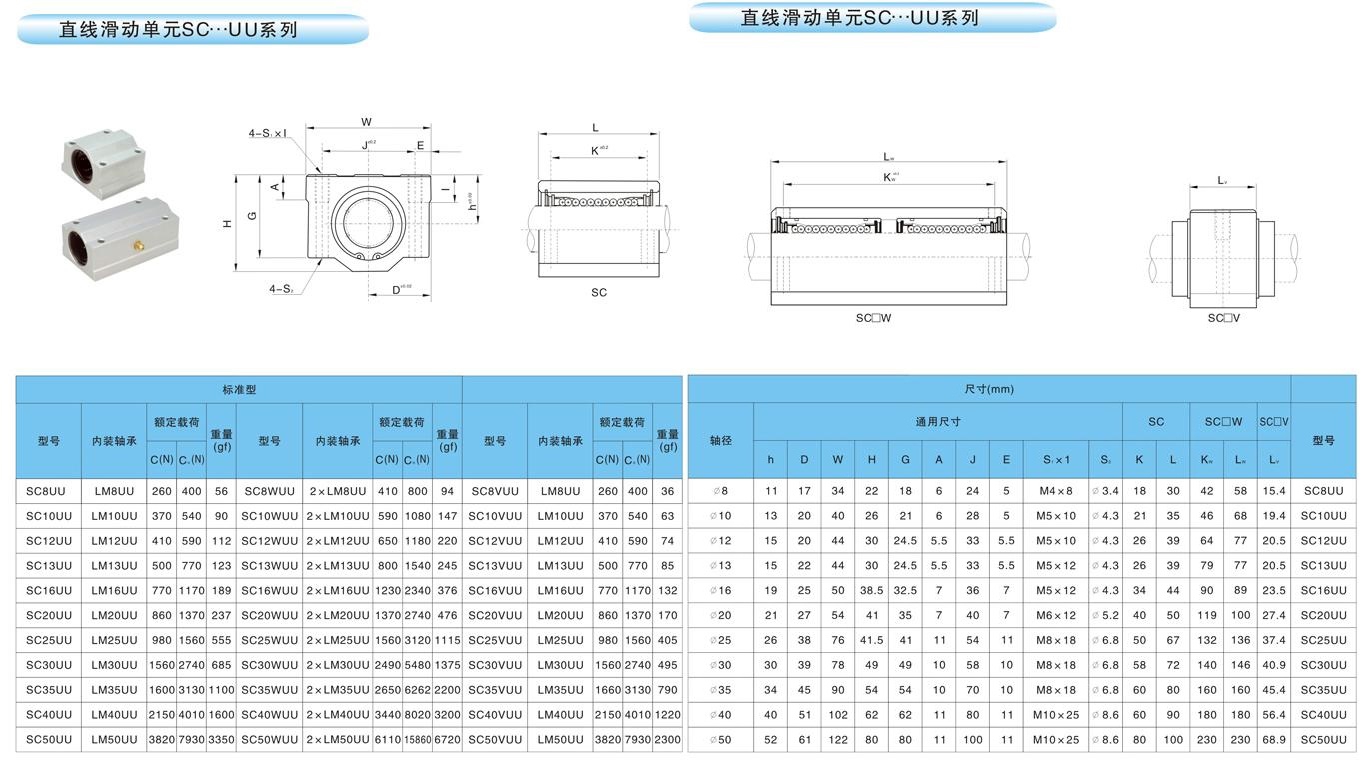This screenshot has width=1370, height=765.
Task: Click the 41.5 value in the H column
Action: click(871, 640)
